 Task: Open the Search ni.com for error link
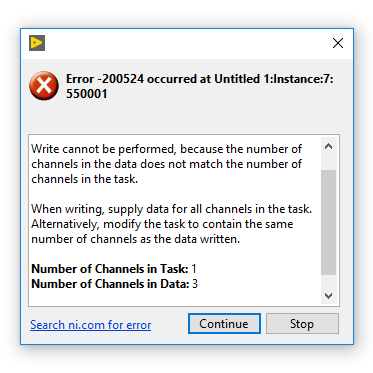pos(91,325)
